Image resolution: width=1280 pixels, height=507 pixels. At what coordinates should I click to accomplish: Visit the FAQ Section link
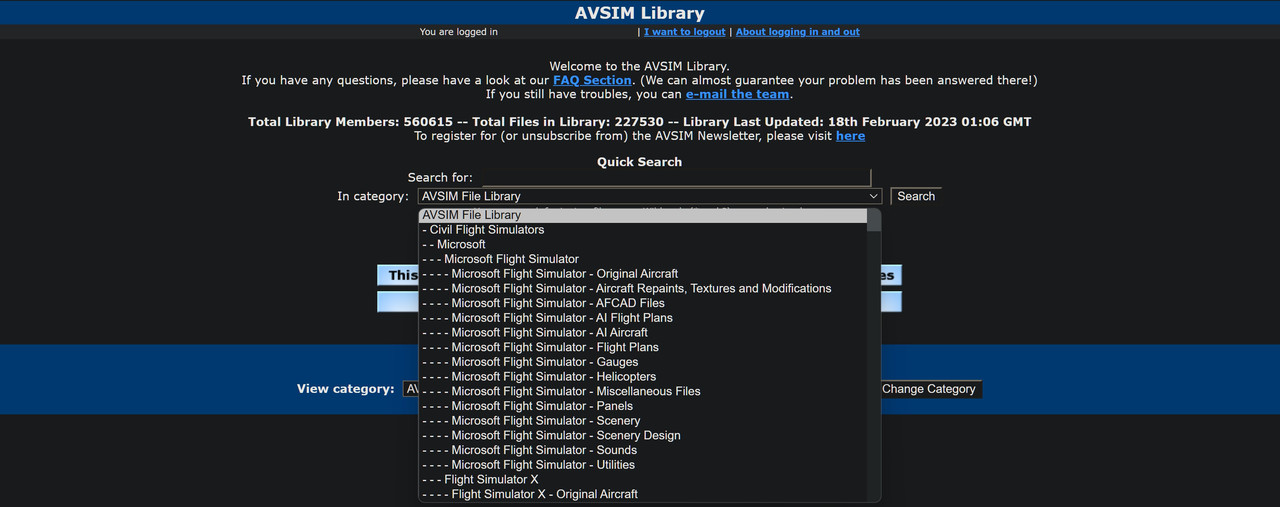(592, 80)
